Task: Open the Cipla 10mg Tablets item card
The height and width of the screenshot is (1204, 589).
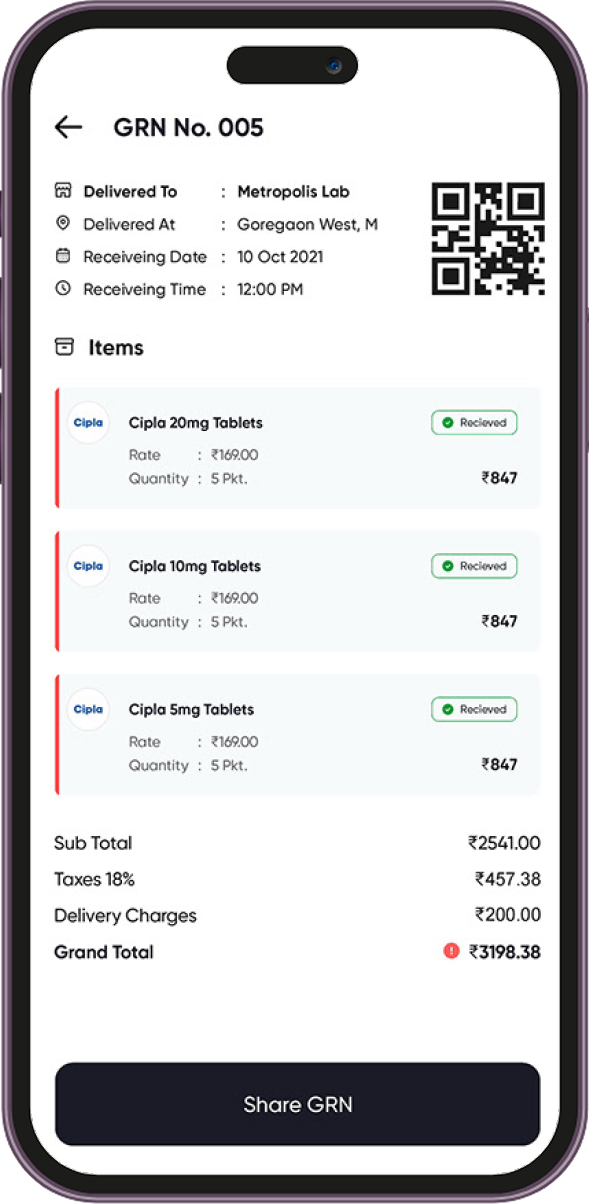Action: [x=298, y=591]
